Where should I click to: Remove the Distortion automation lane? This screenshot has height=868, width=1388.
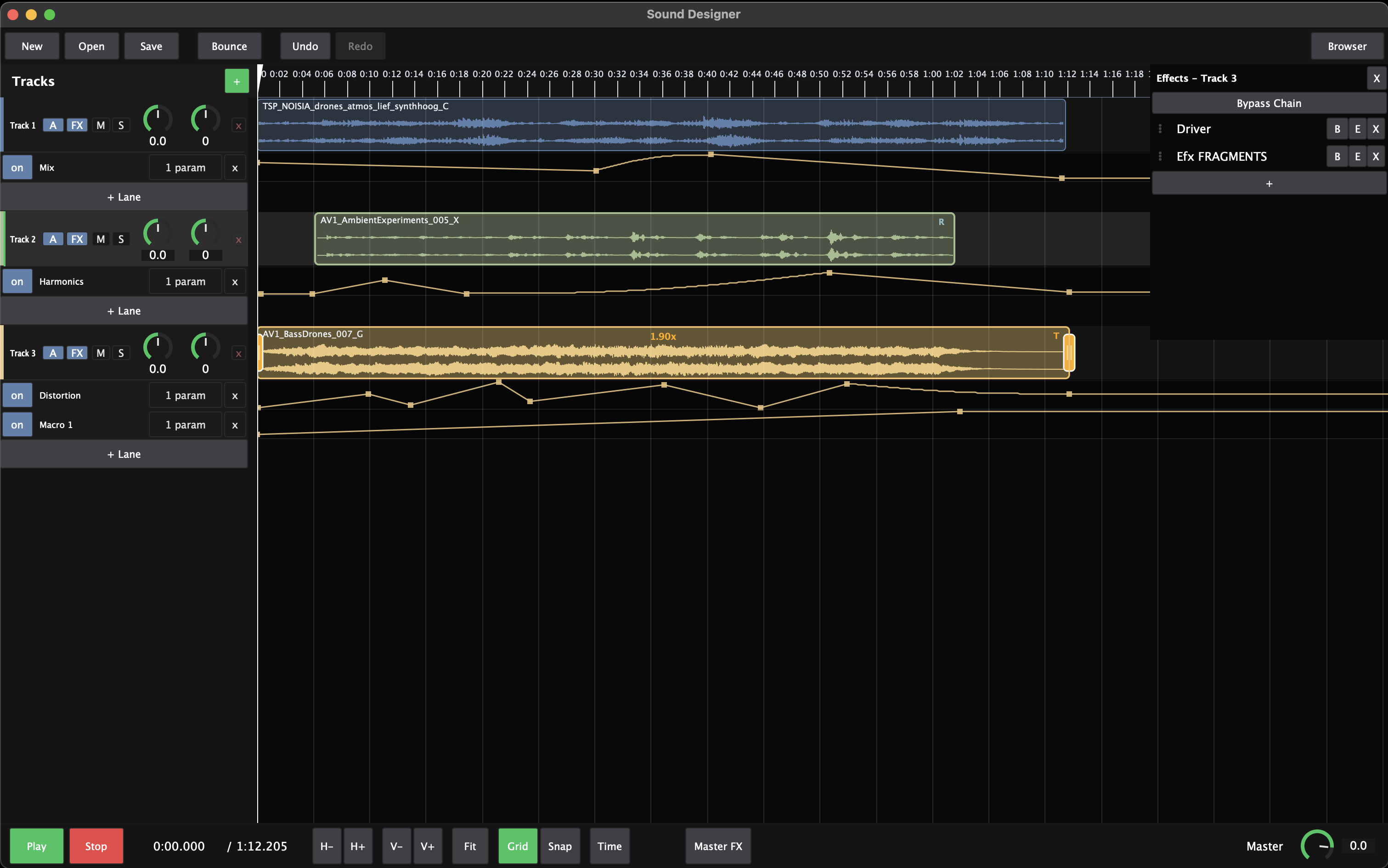tap(235, 395)
